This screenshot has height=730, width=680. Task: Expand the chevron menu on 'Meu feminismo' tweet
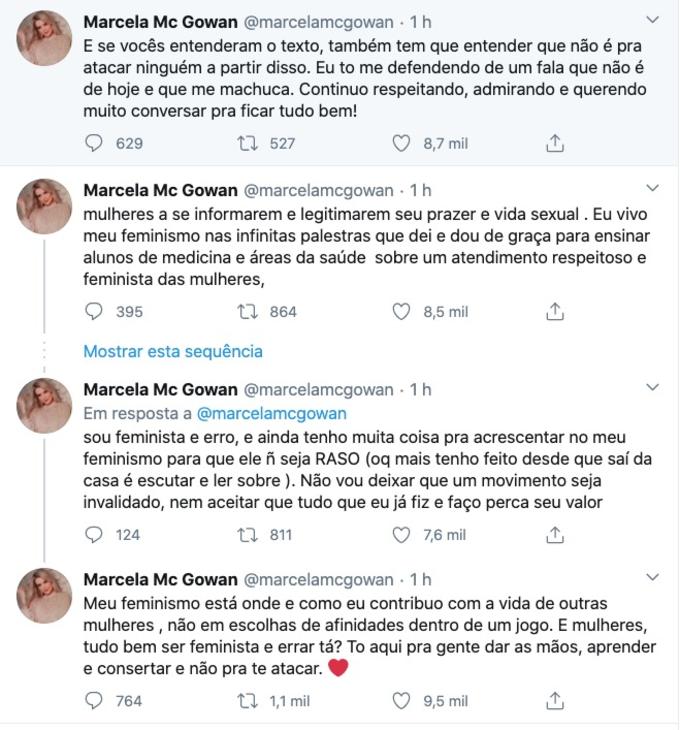tap(653, 578)
